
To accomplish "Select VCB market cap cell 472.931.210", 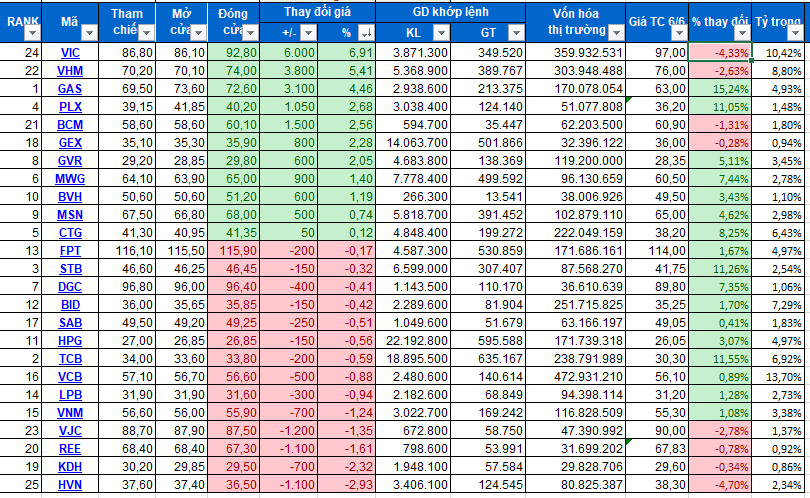I will [x=575, y=377].
